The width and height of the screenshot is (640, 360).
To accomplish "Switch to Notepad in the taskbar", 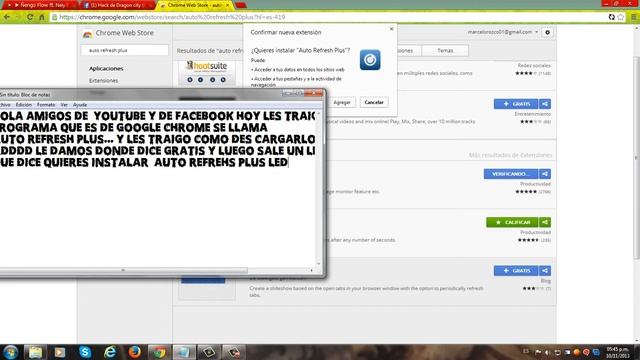I will (184, 352).
